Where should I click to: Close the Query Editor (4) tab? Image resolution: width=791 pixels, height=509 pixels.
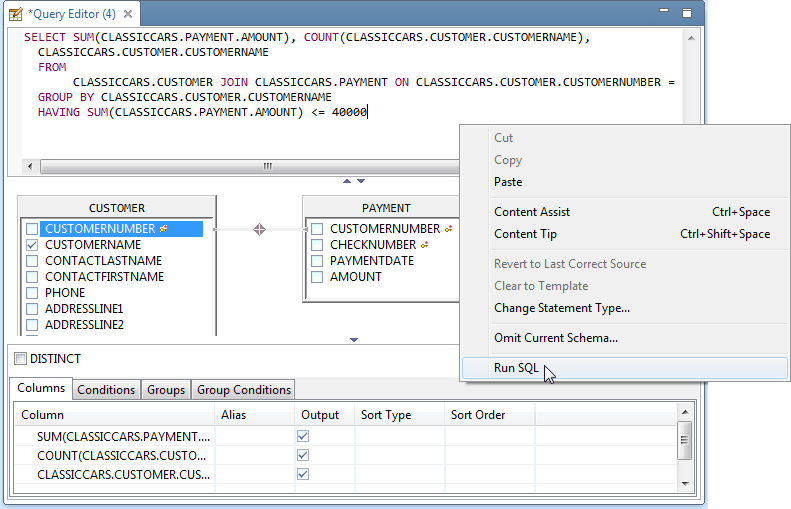pyautogui.click(x=130, y=15)
